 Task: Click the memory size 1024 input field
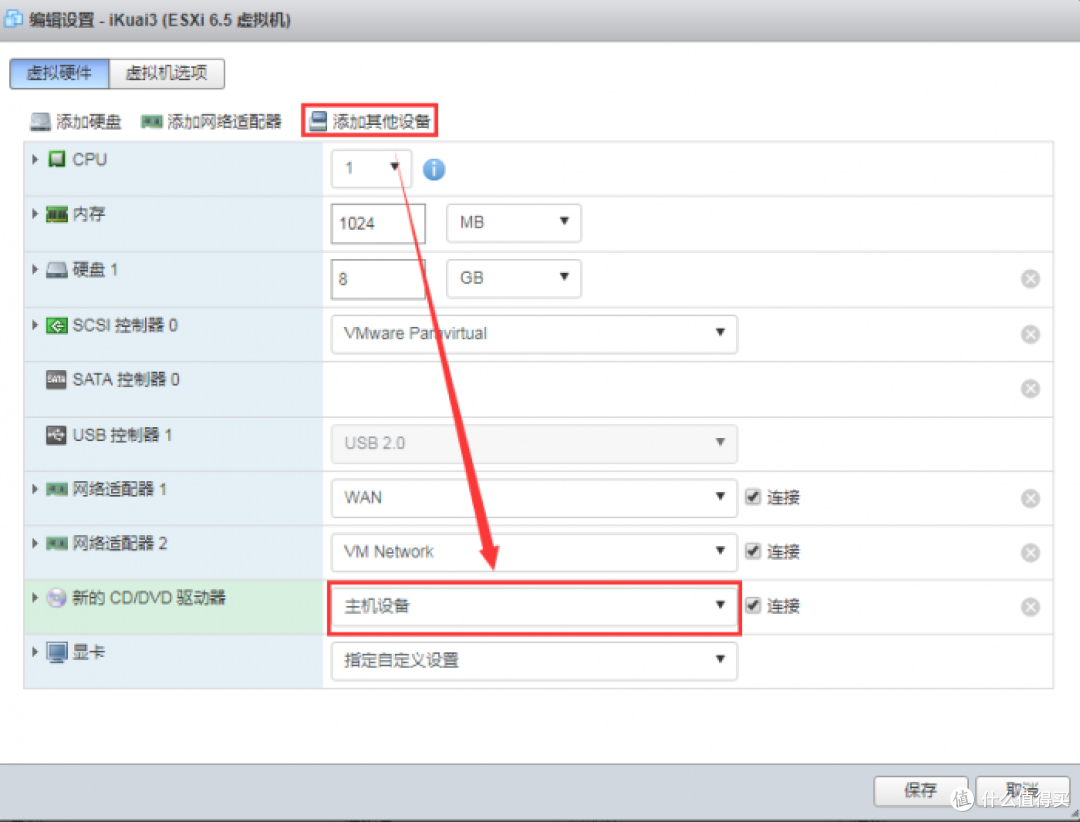click(378, 223)
